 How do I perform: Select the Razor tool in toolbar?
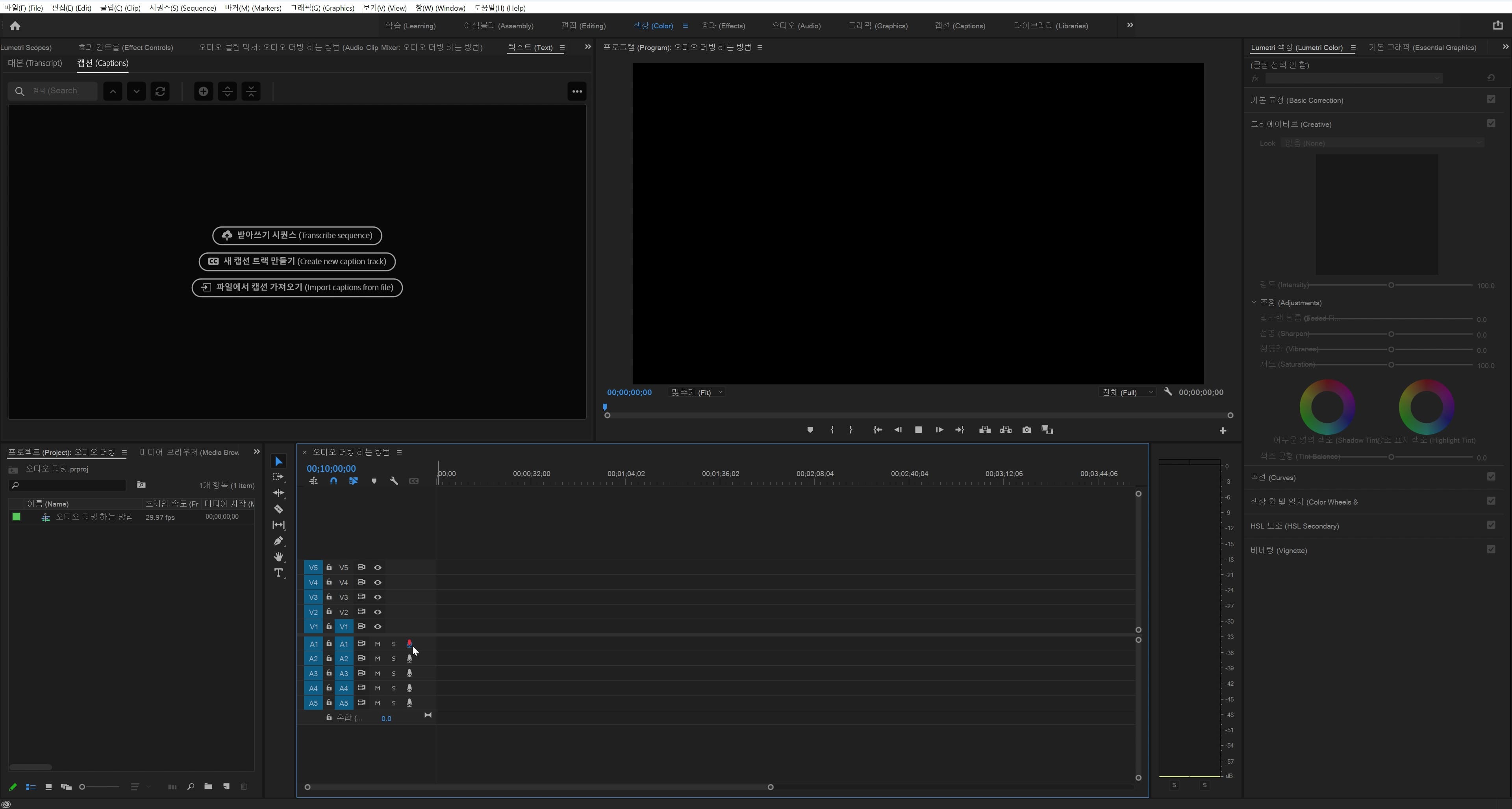pyautogui.click(x=279, y=509)
